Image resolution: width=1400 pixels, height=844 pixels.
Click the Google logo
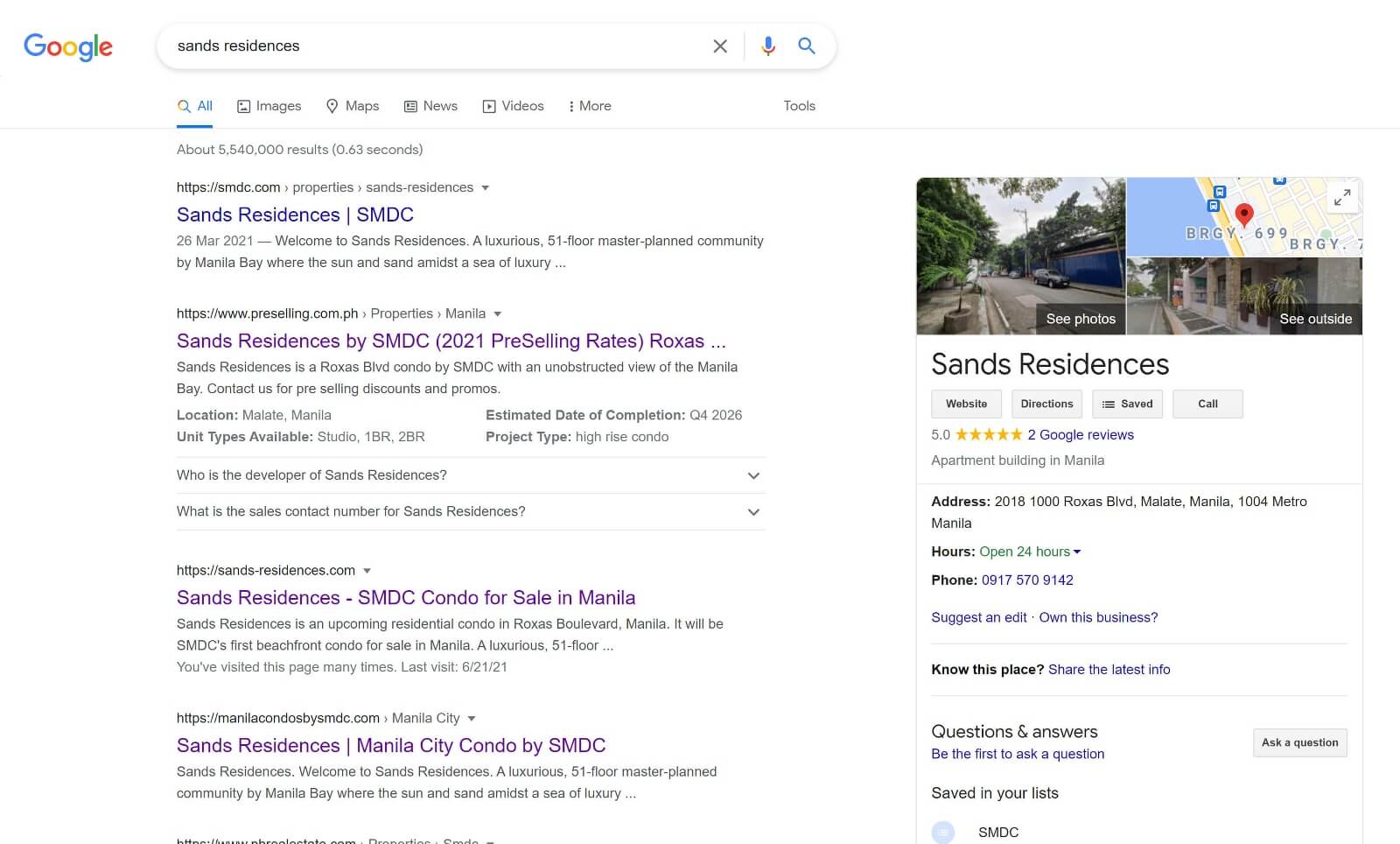pos(68,46)
